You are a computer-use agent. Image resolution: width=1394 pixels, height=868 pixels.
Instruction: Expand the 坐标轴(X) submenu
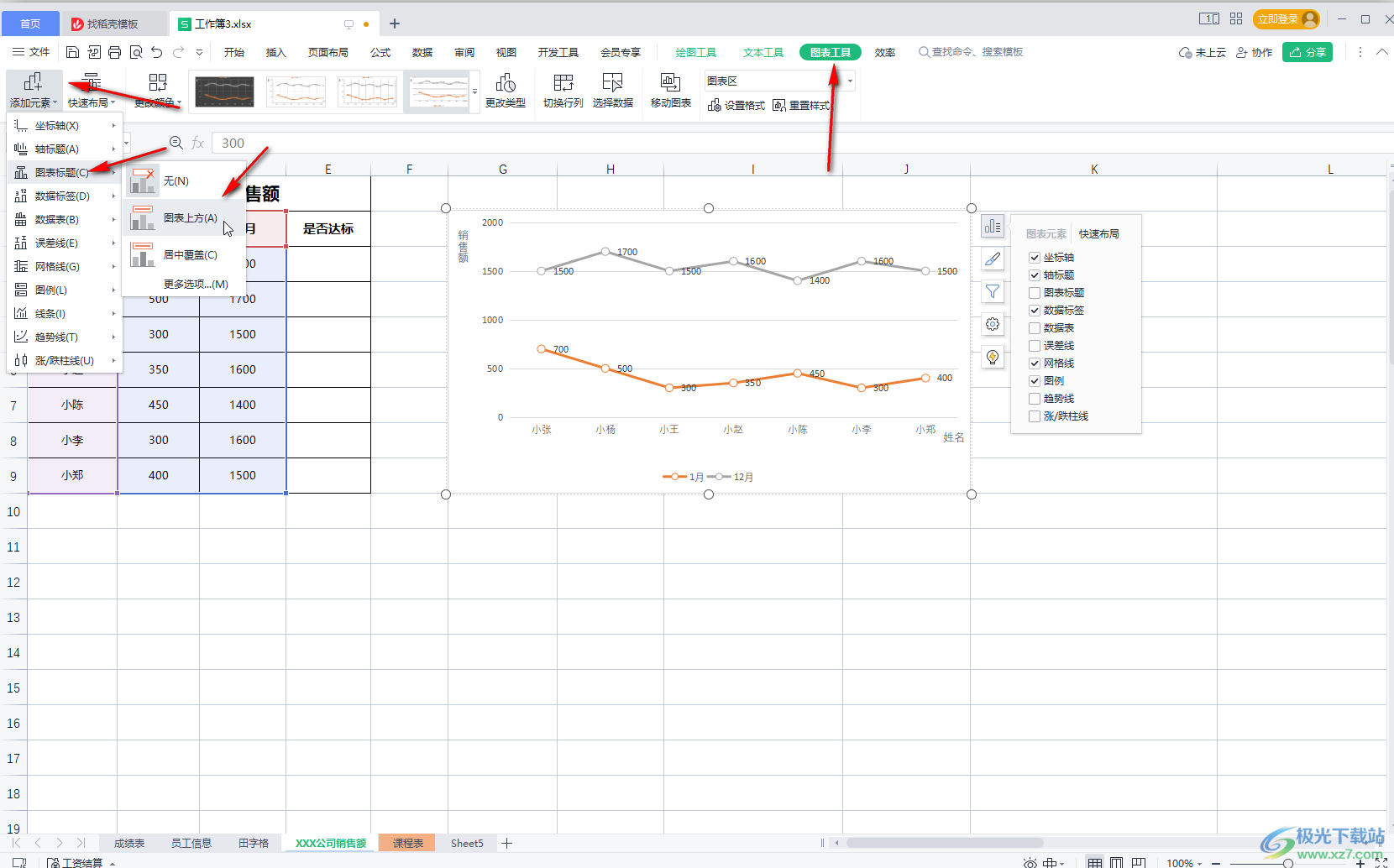point(65,125)
